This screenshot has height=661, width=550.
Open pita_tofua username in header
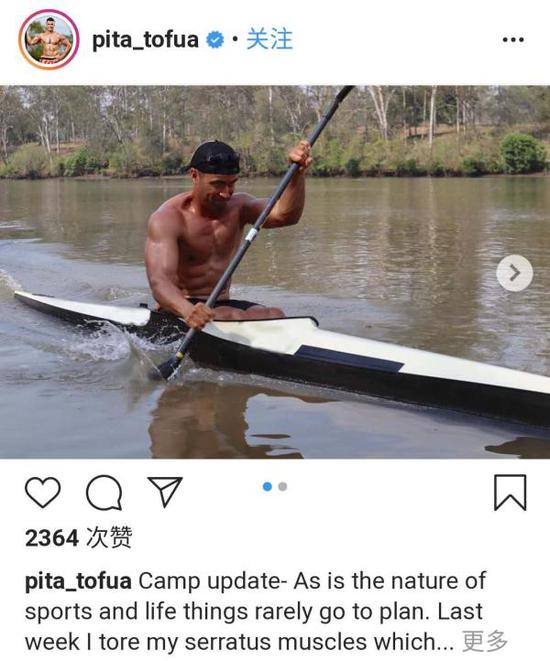(145, 40)
